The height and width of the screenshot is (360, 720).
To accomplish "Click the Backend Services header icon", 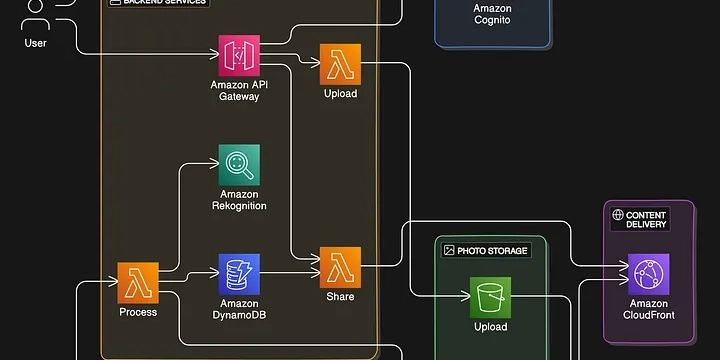I will 115,2.
